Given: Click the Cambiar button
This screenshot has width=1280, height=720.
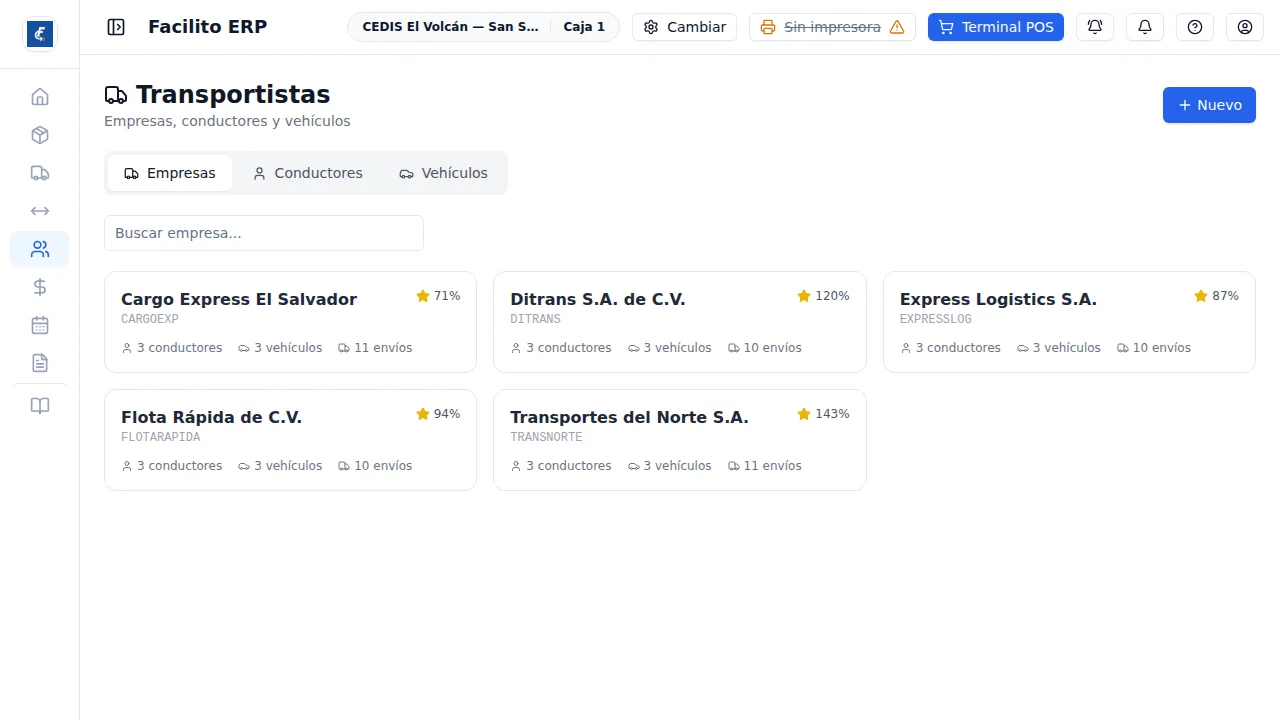Looking at the screenshot, I should pyautogui.click(x=685, y=27).
